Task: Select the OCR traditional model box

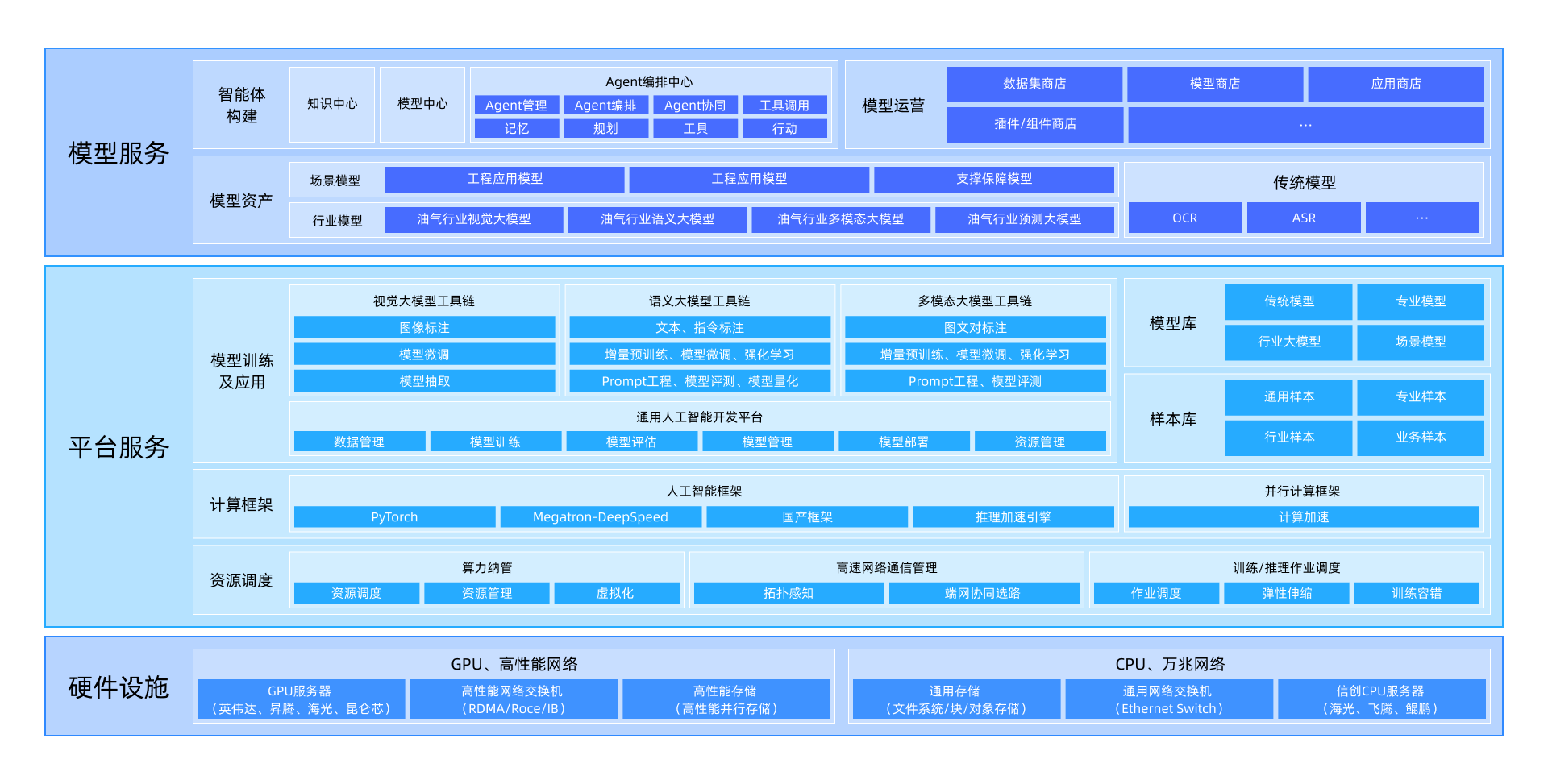Action: (1184, 218)
